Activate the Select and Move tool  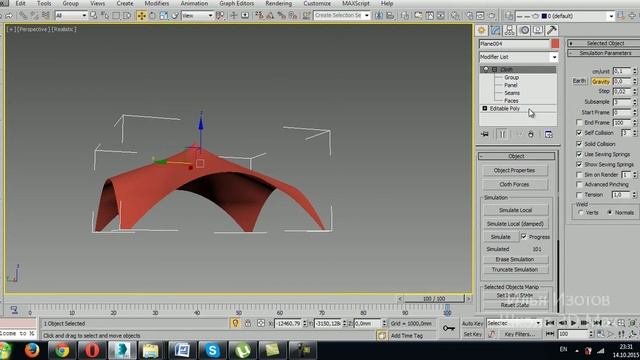(141, 16)
